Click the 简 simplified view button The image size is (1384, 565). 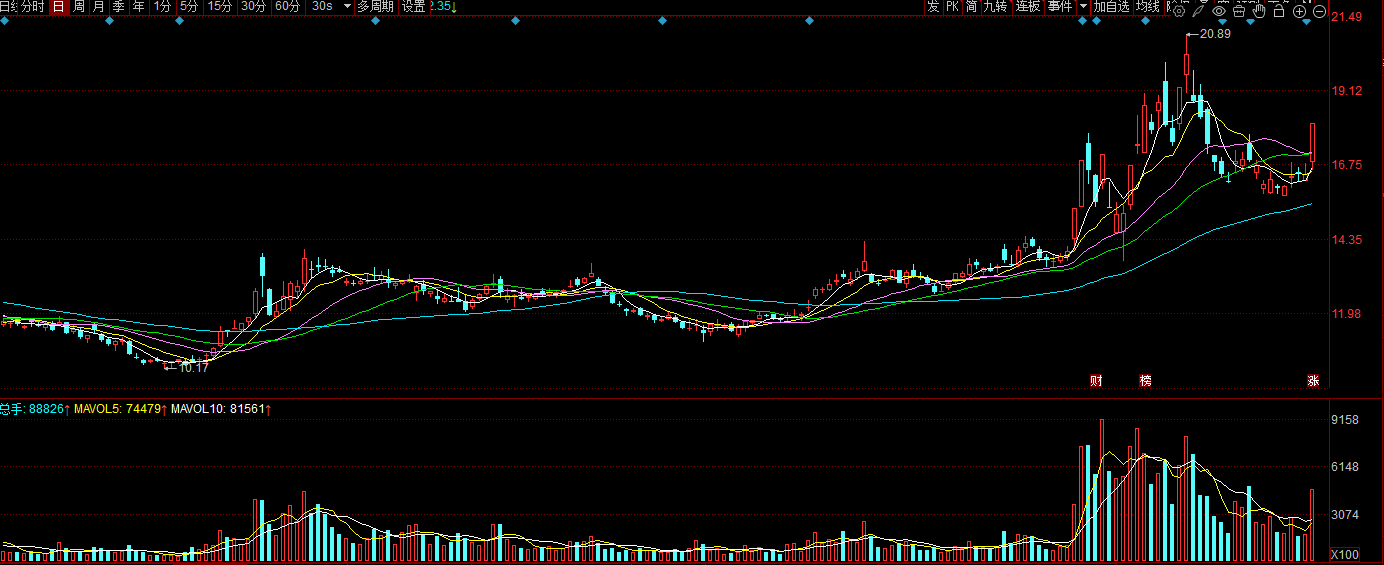pyautogui.click(x=971, y=6)
